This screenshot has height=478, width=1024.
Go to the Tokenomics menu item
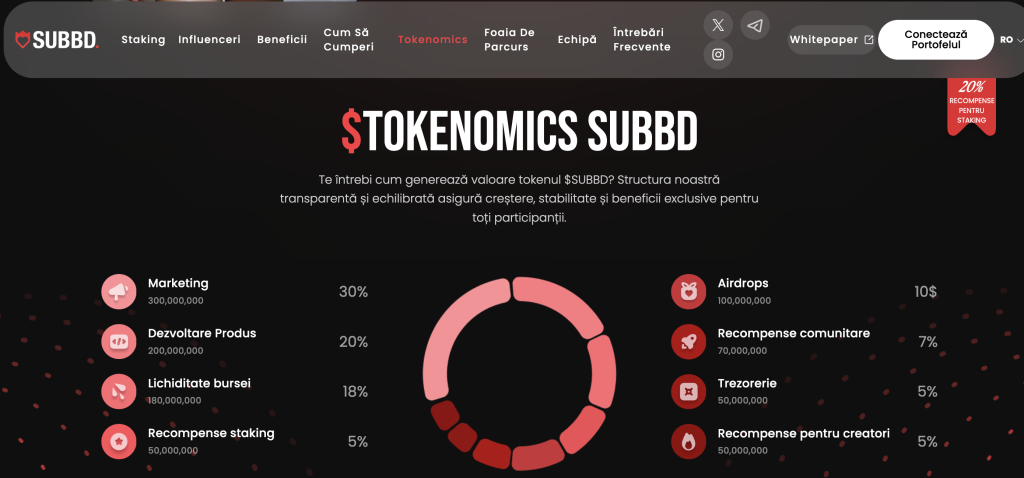[432, 39]
